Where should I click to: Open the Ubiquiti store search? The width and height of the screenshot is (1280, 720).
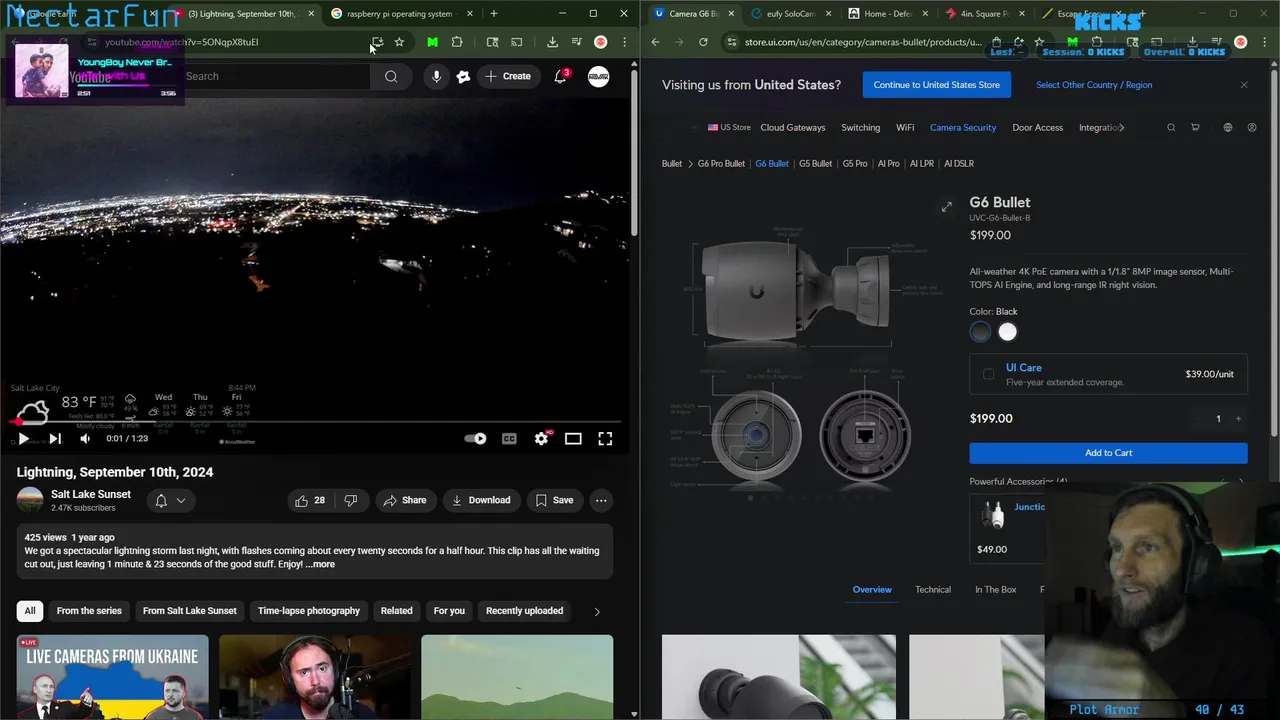click(x=1171, y=128)
